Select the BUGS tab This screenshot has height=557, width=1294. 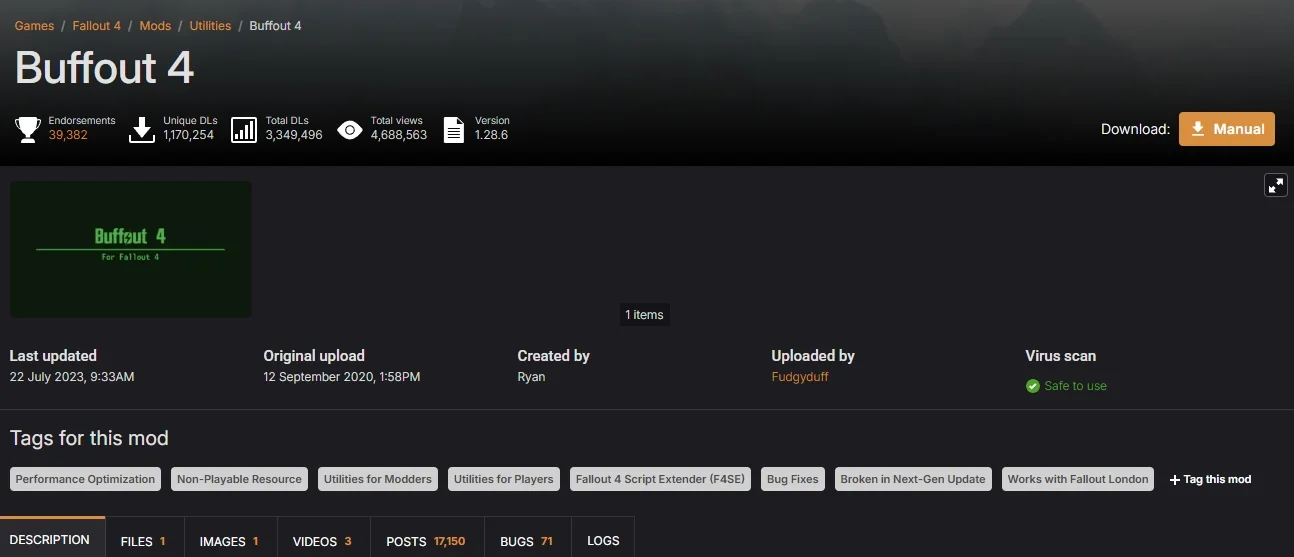(527, 541)
